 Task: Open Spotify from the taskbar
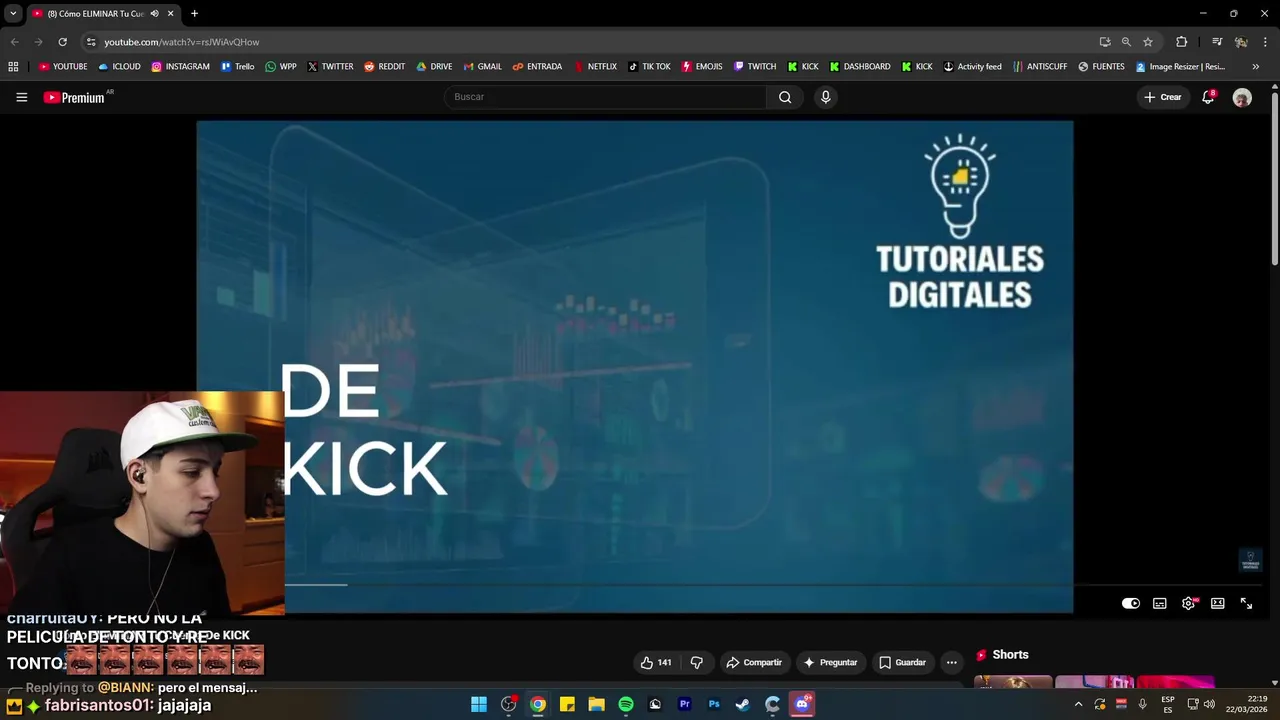626,704
